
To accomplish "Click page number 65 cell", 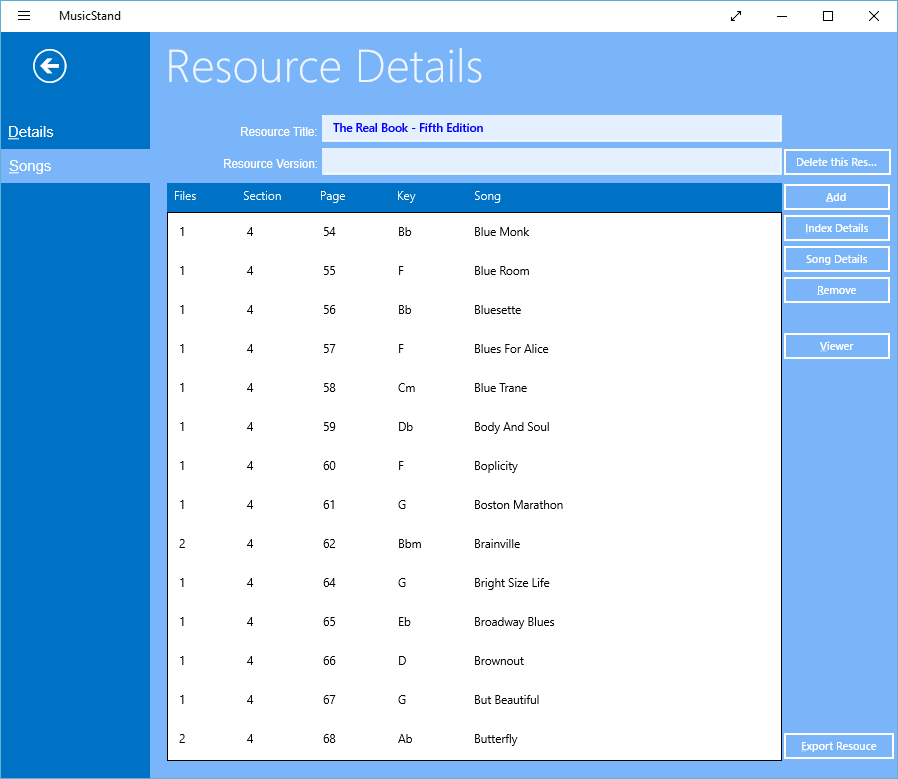I will coord(329,621).
